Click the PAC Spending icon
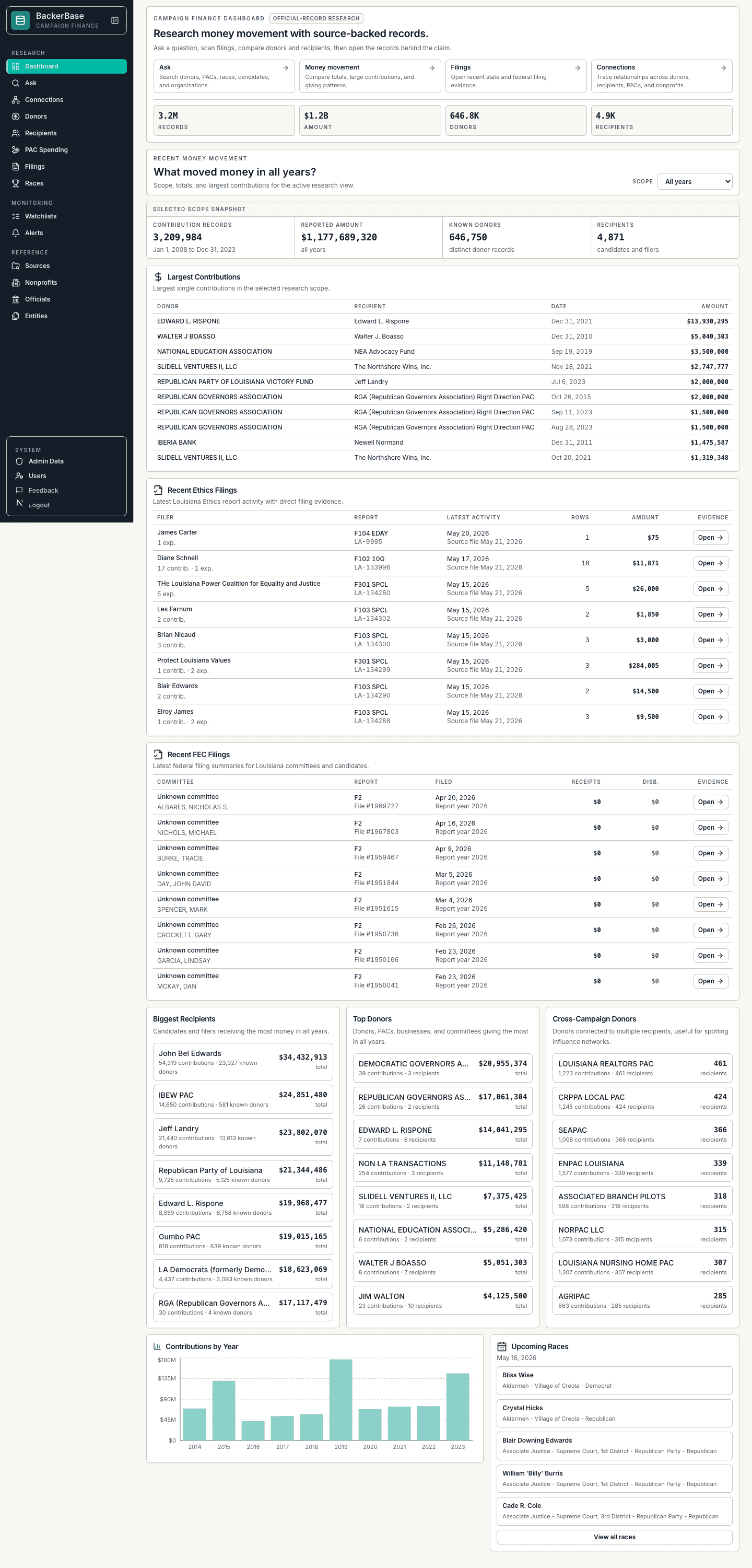The height and width of the screenshot is (1568, 752). [16, 150]
